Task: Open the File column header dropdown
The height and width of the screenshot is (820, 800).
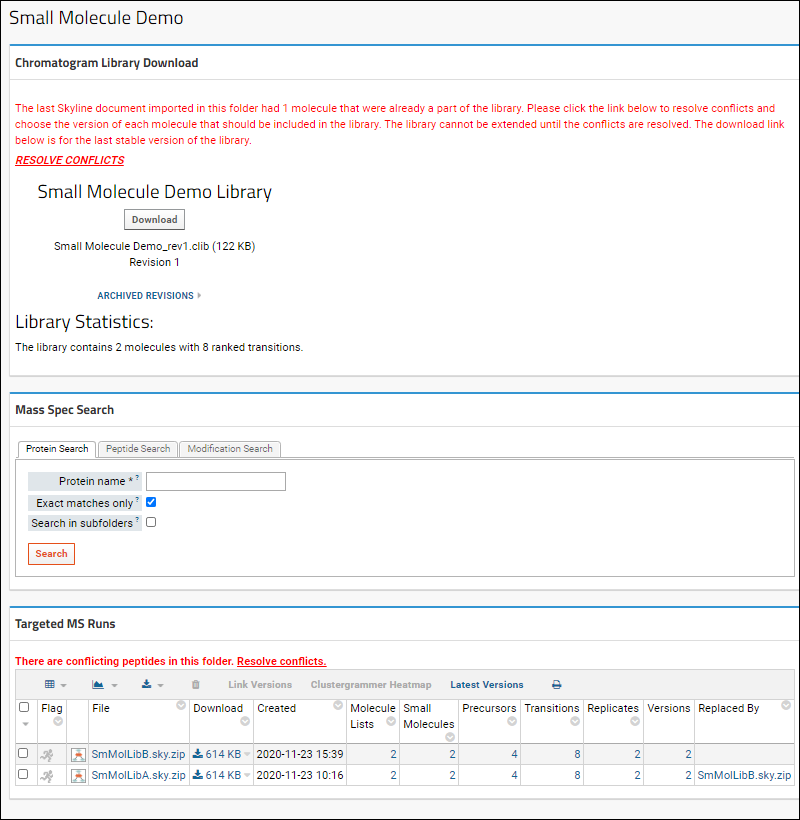Action: (x=181, y=705)
